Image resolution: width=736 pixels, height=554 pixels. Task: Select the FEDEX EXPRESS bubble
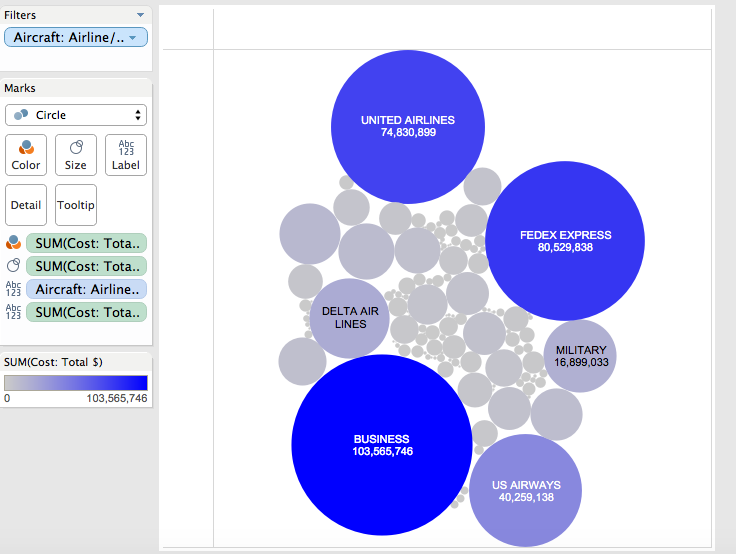[565, 241]
